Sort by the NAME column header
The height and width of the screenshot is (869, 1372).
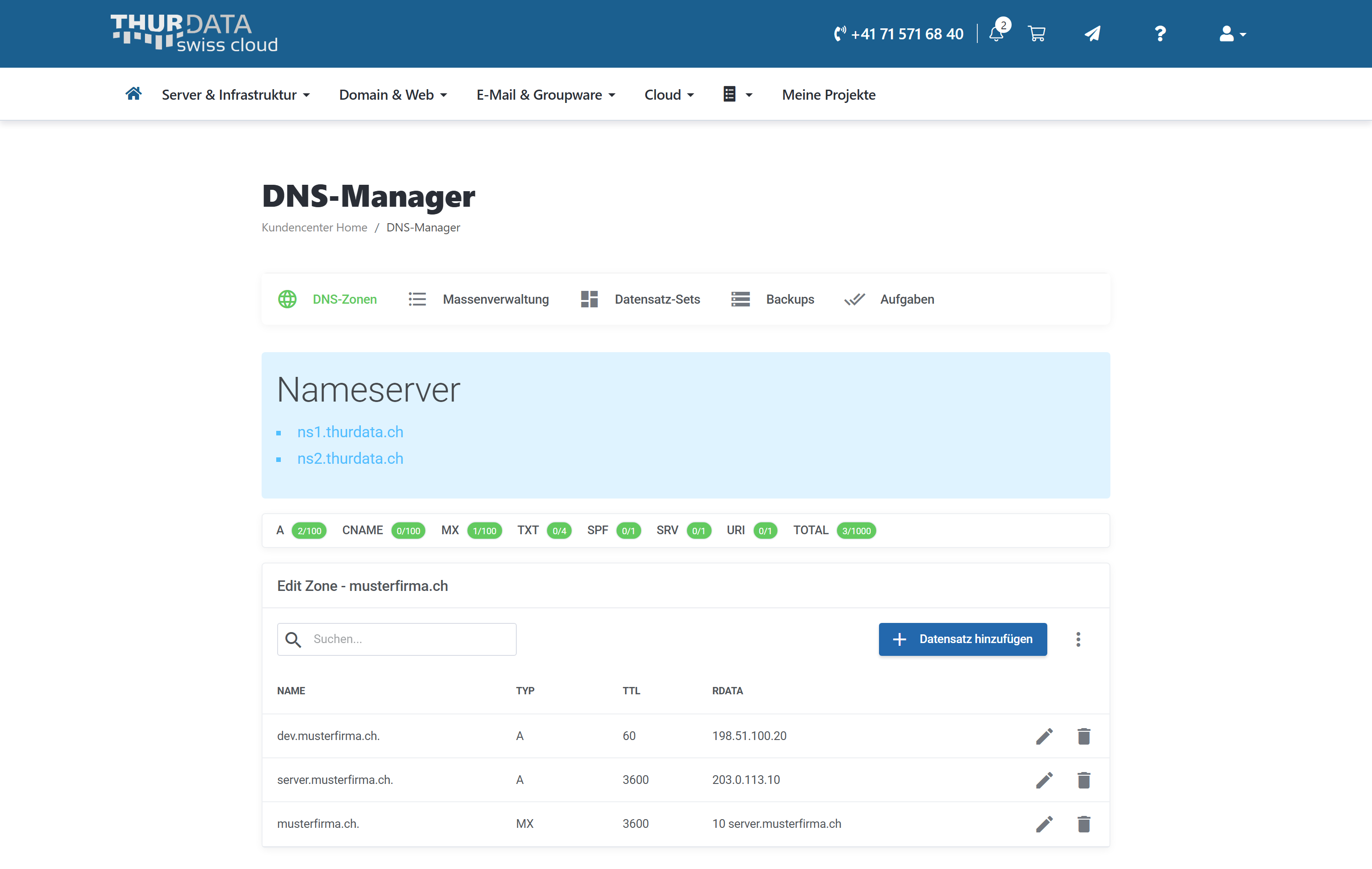(291, 690)
